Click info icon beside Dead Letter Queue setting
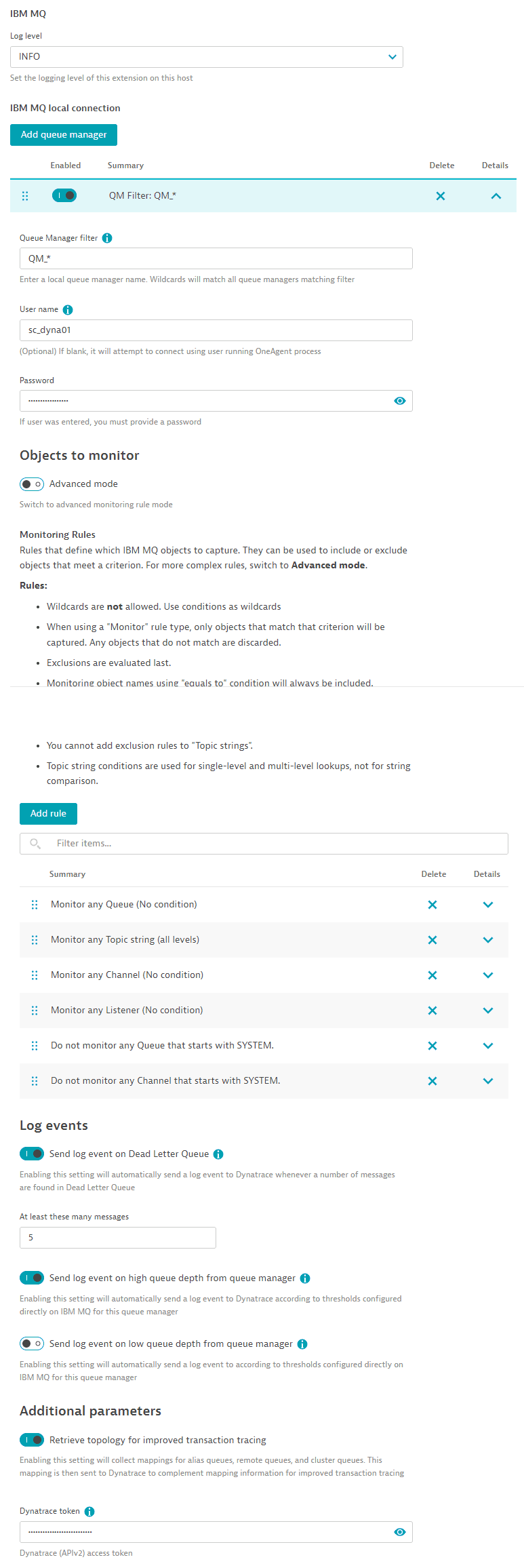The height and width of the screenshot is (1568, 524). (x=218, y=1154)
